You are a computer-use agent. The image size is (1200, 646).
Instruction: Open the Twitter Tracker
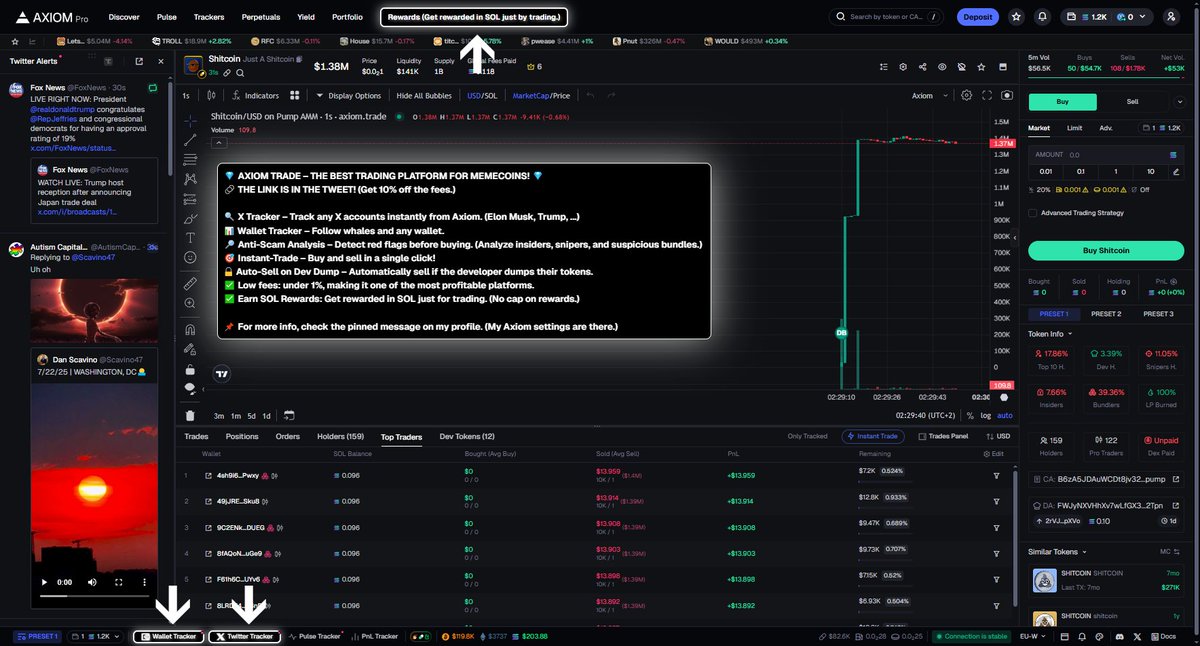coord(244,636)
